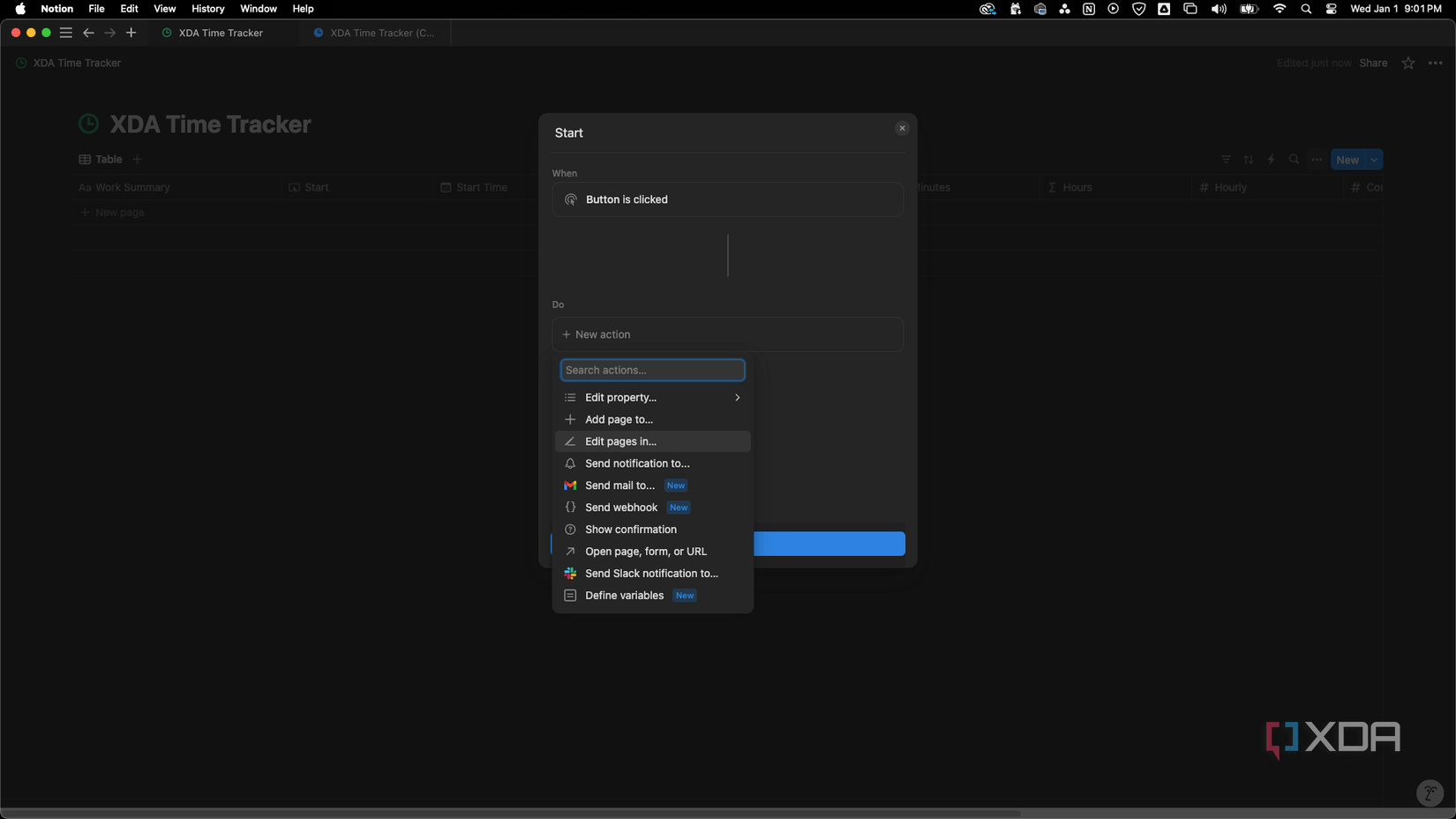The height and width of the screenshot is (819, 1456).
Task: Choose Add page to action
Action: click(x=652, y=419)
